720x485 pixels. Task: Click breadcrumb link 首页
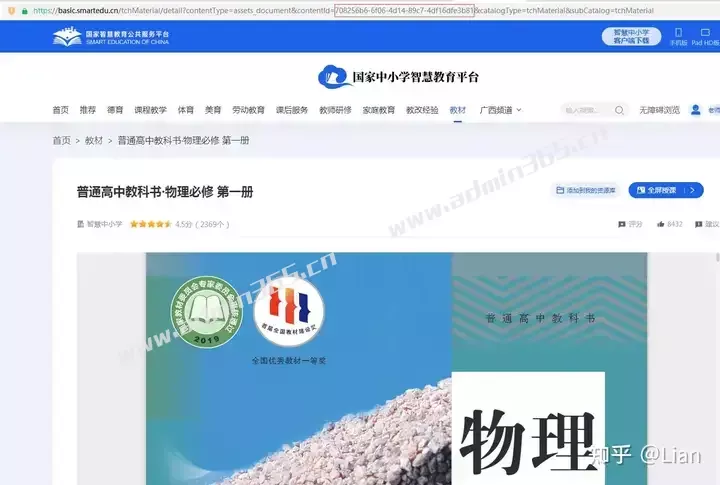[62, 141]
